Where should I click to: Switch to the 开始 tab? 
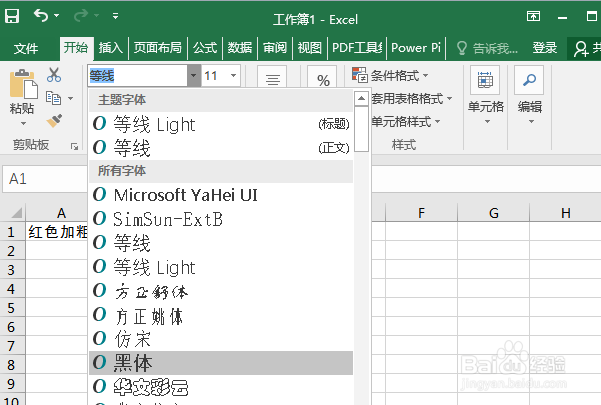pos(76,48)
